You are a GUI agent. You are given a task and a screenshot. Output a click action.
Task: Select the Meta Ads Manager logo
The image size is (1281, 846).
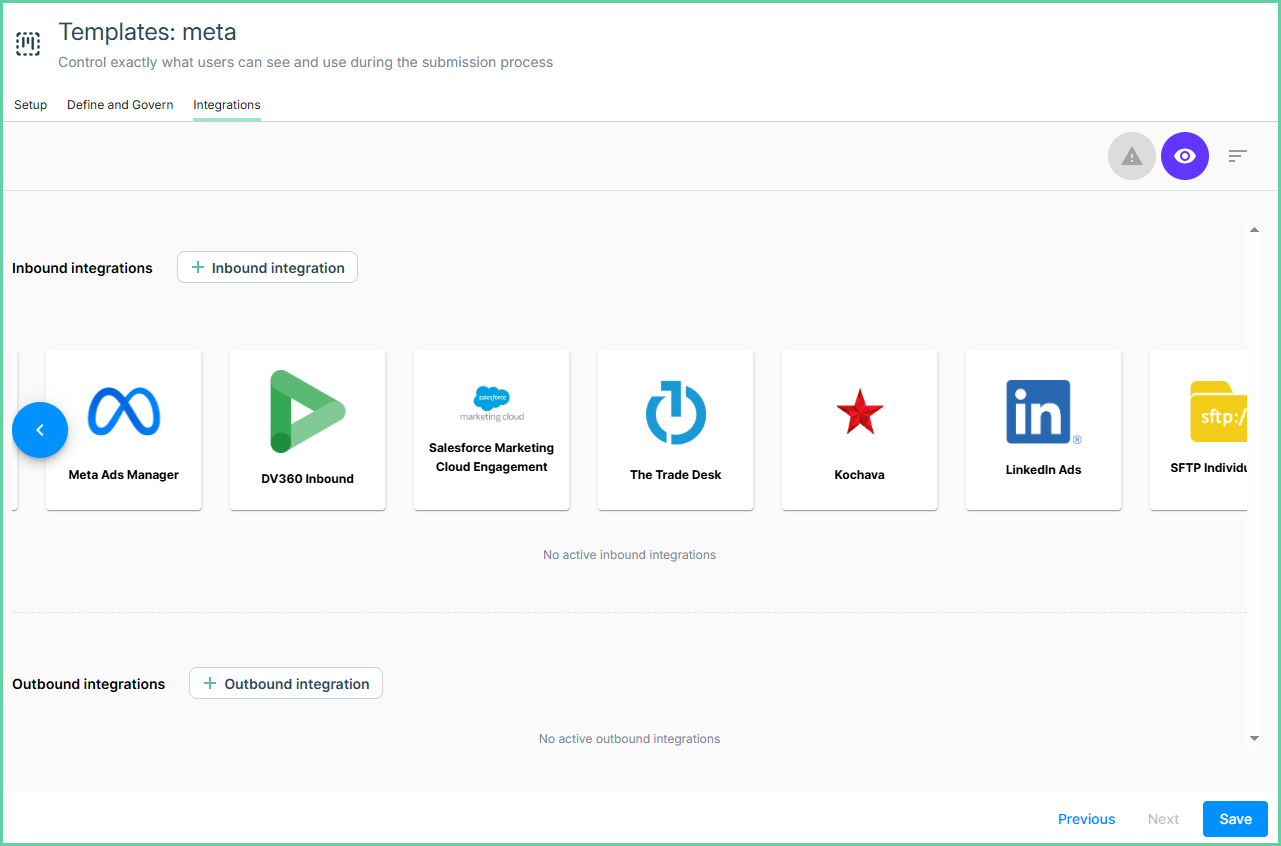tap(124, 411)
